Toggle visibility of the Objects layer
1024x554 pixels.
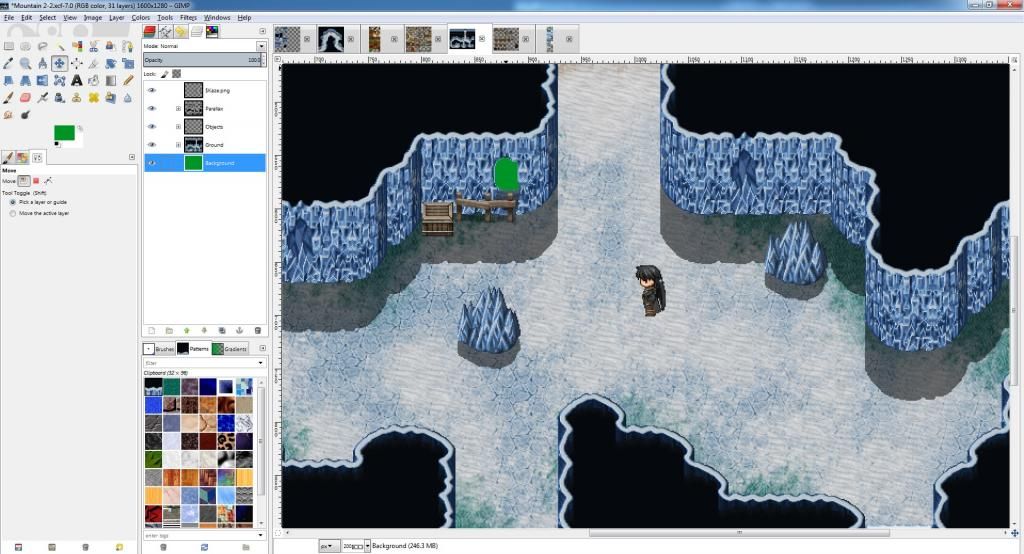(152, 127)
